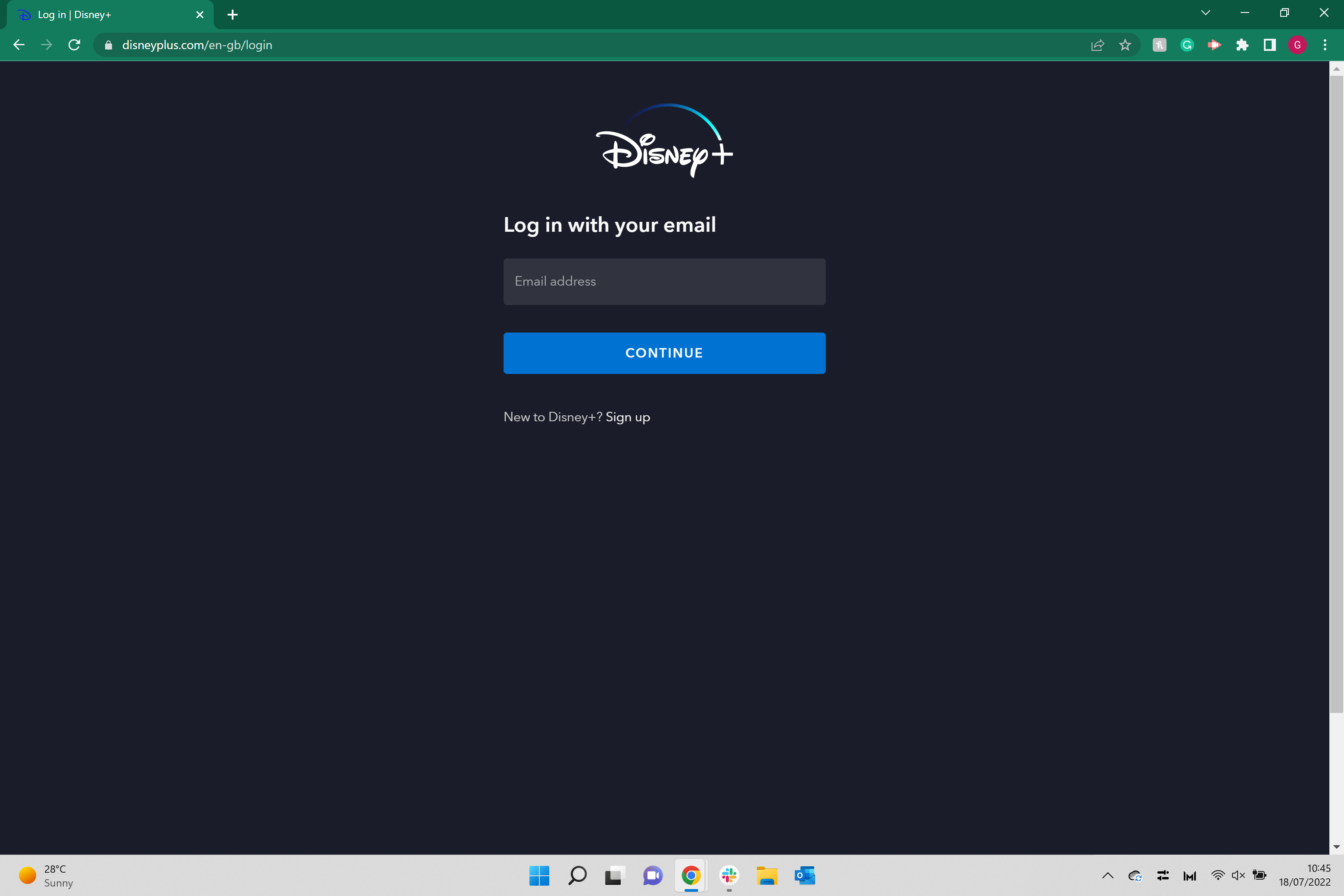Switch to Chrome on the taskbar
The image size is (1344, 896).
tap(691, 875)
